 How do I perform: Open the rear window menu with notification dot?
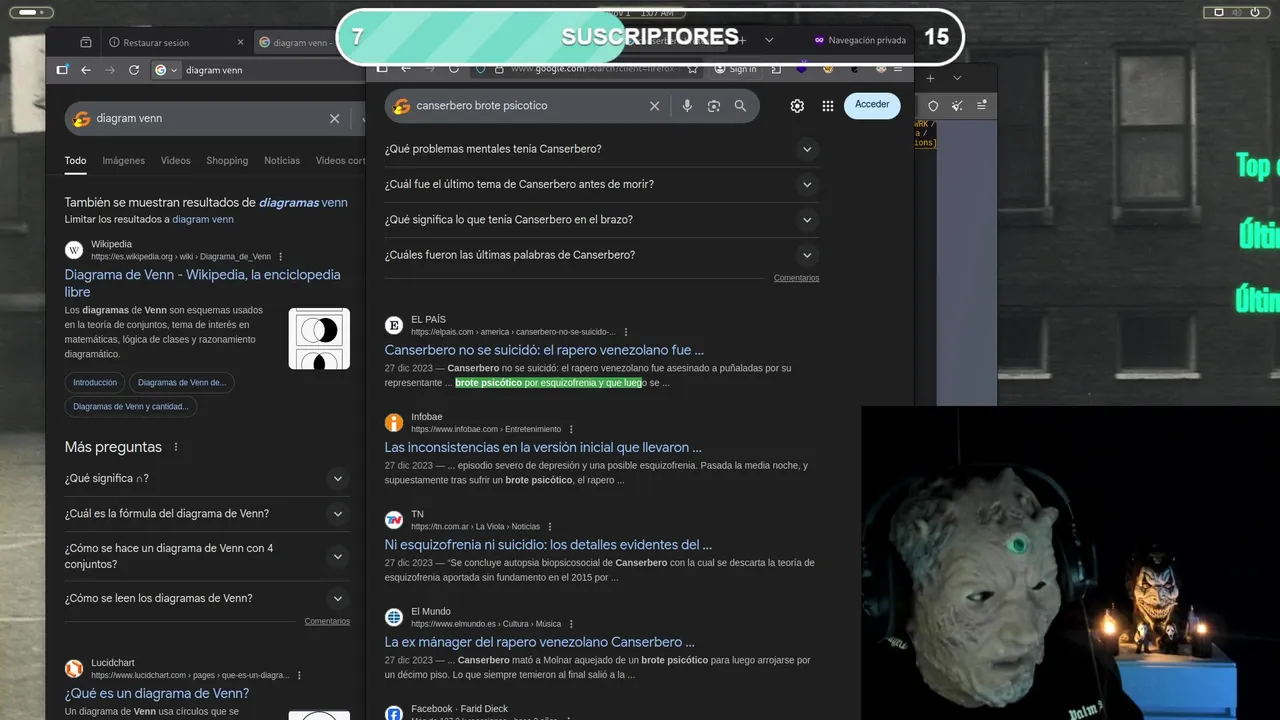[x=982, y=105]
